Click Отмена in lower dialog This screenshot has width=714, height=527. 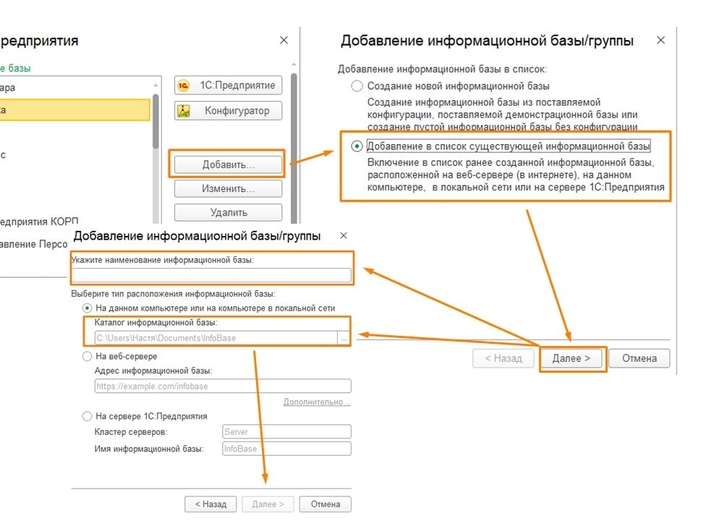325,504
